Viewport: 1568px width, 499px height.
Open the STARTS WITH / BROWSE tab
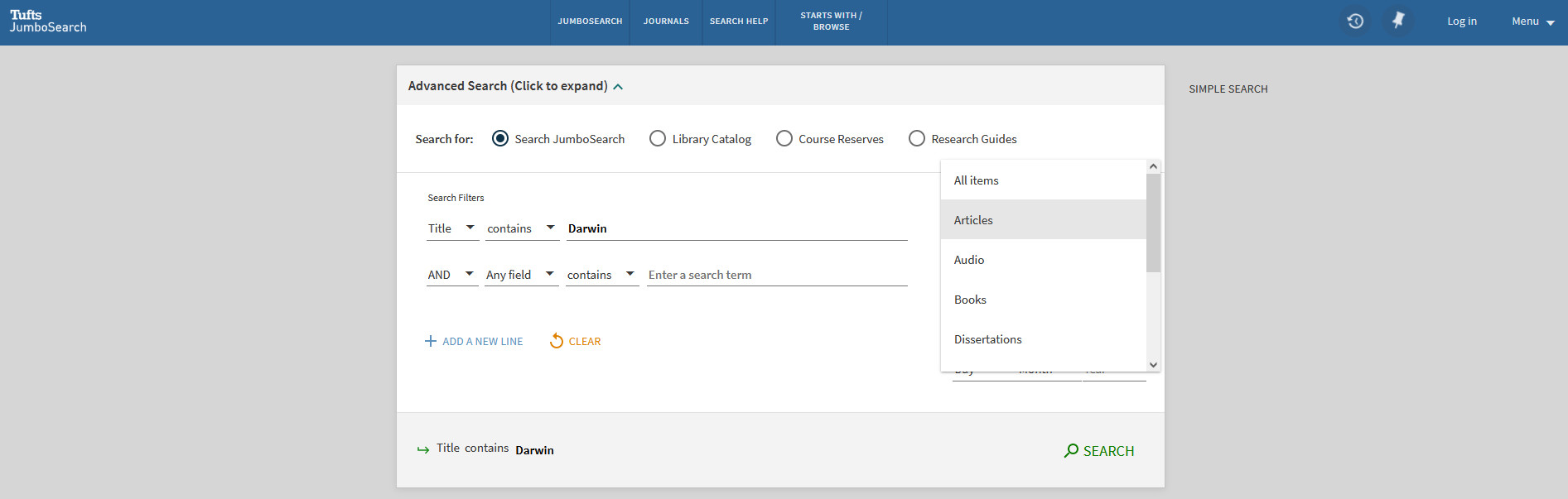pos(832,22)
